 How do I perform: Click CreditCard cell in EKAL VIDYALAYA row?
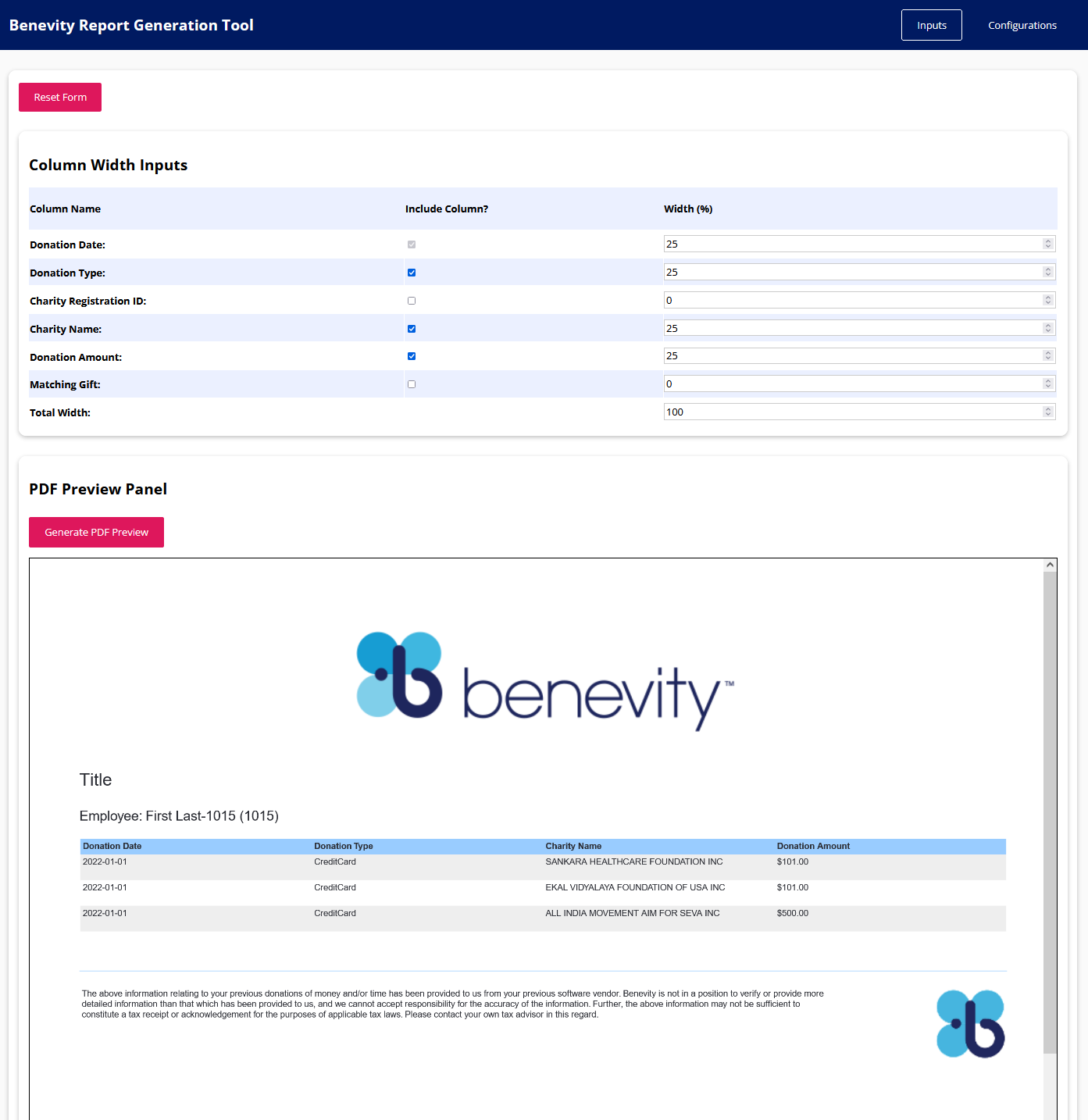tap(335, 887)
